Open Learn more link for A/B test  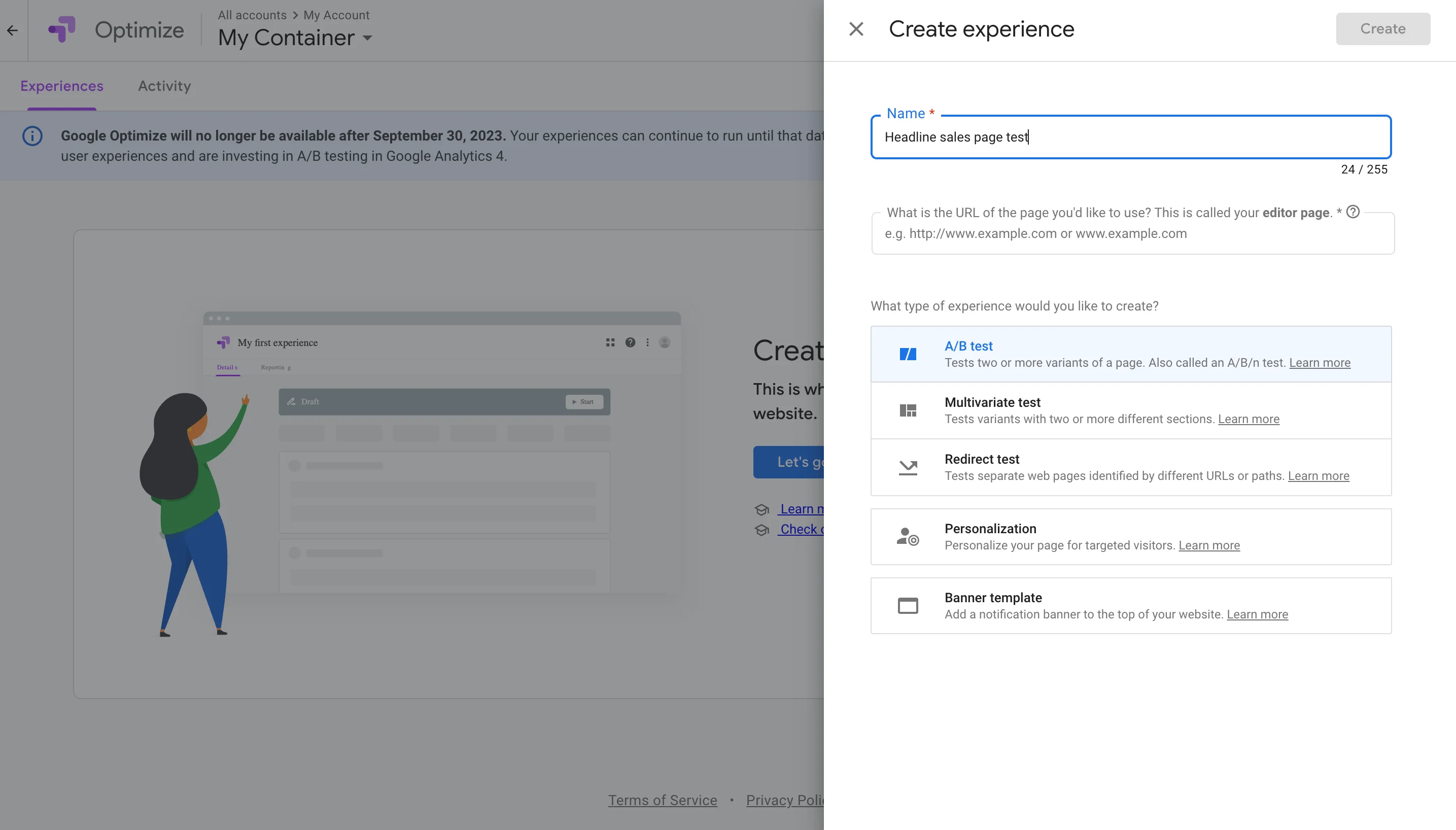1319,363
